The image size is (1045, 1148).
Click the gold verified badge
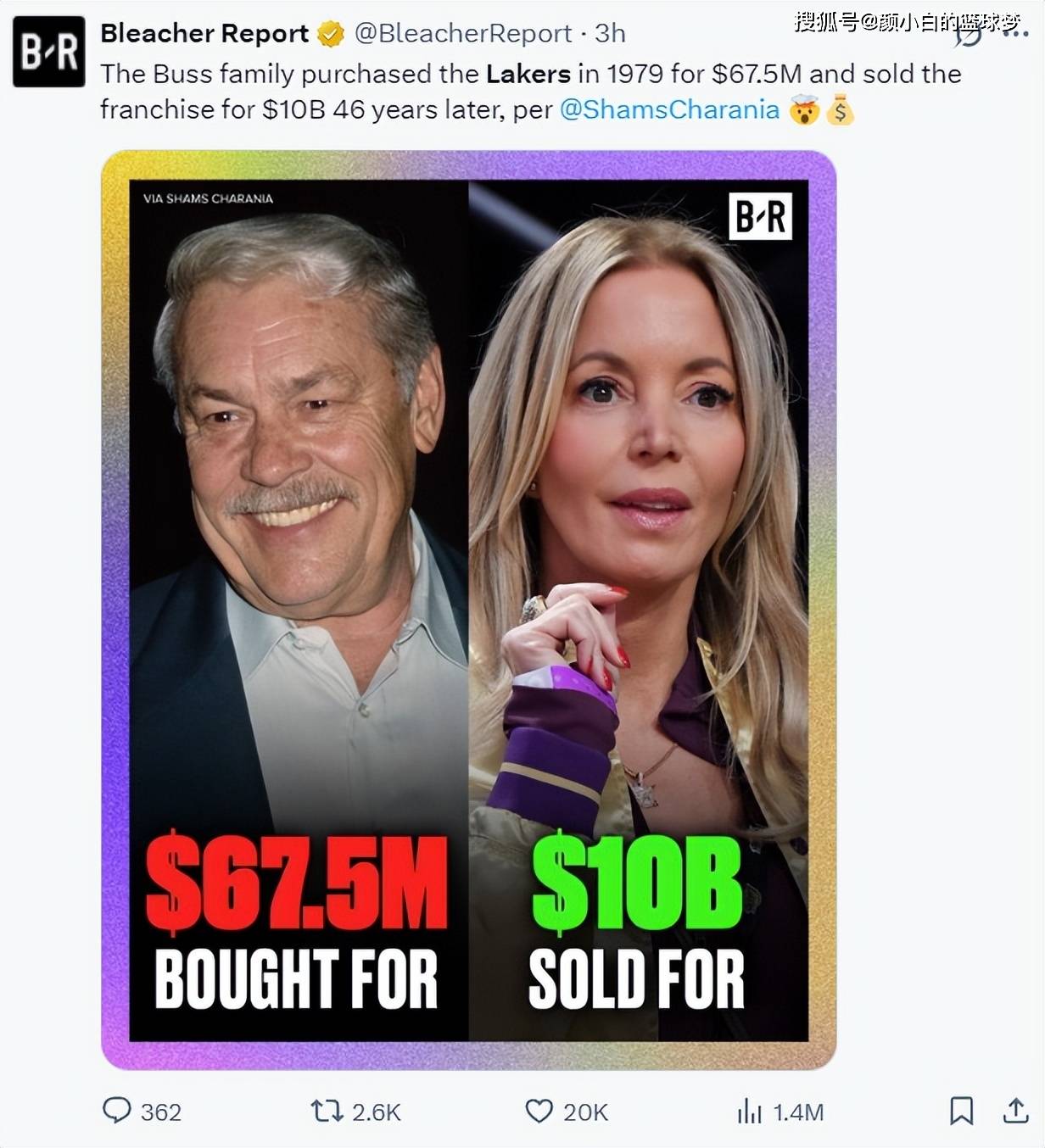pyautogui.click(x=331, y=34)
